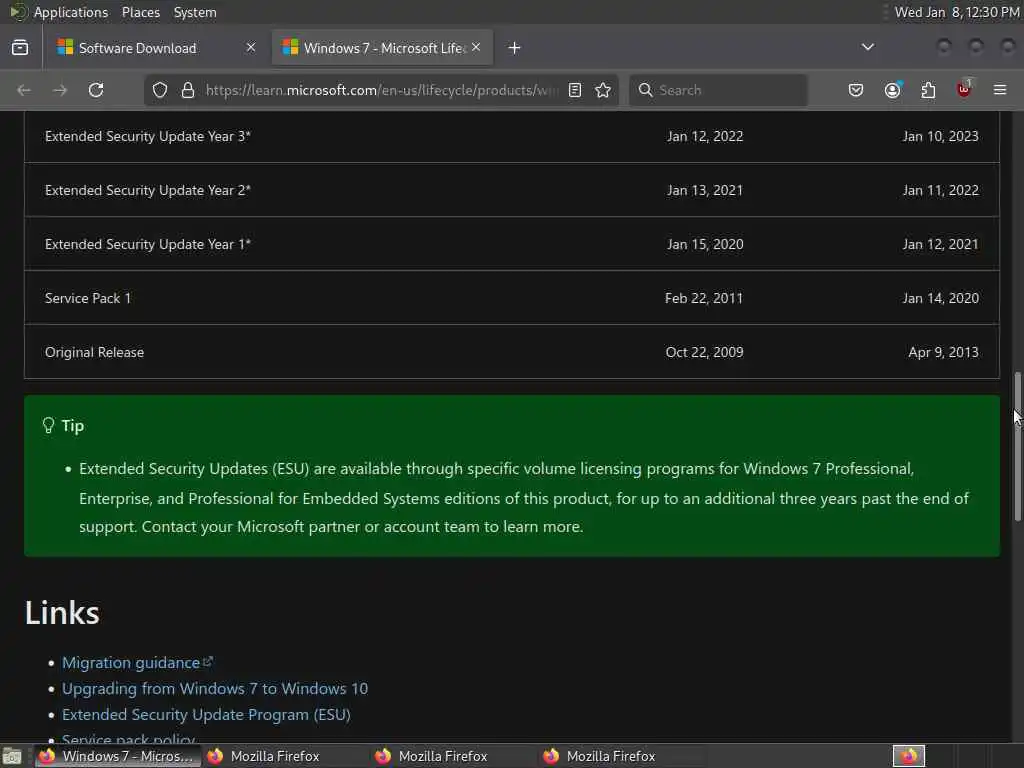Open the Applications menu
The height and width of the screenshot is (768, 1024).
coord(71,12)
